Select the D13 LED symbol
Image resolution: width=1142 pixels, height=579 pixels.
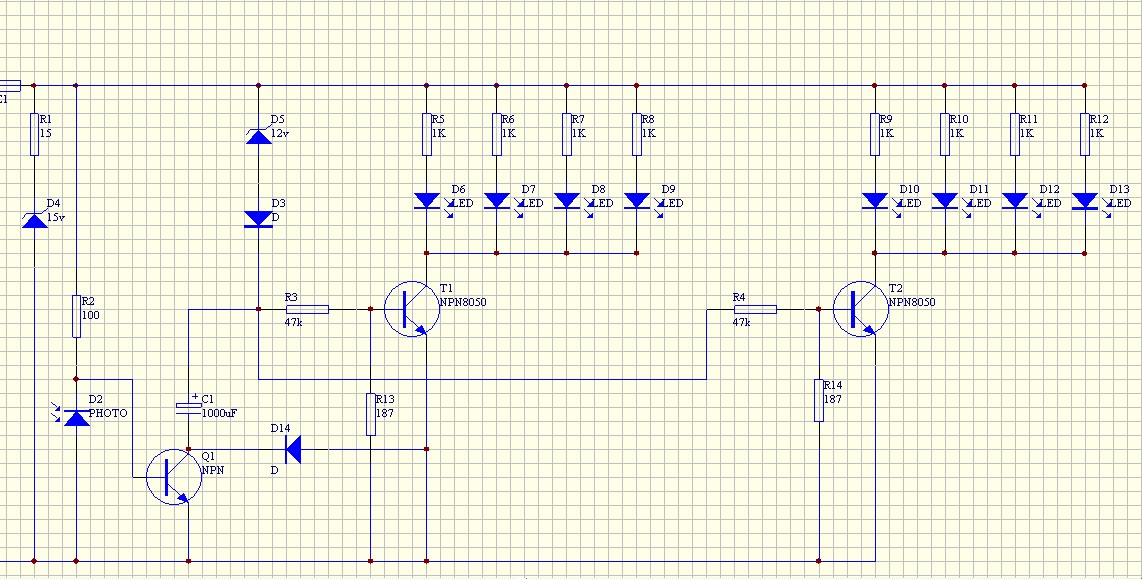pos(1085,200)
